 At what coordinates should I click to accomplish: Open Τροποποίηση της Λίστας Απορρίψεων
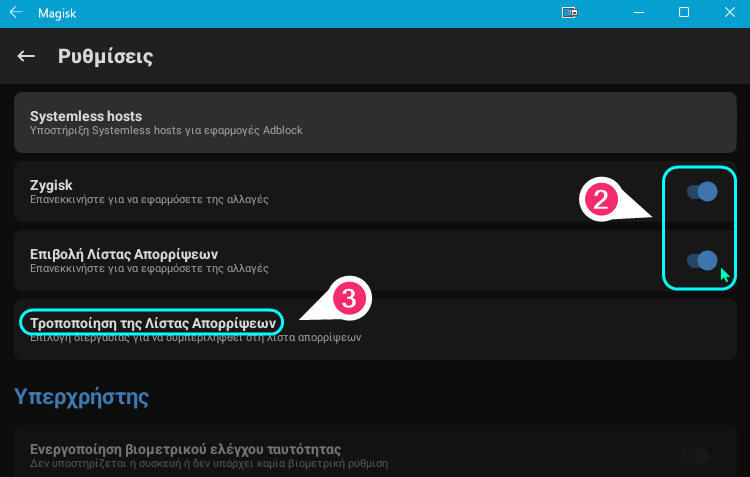(375, 330)
